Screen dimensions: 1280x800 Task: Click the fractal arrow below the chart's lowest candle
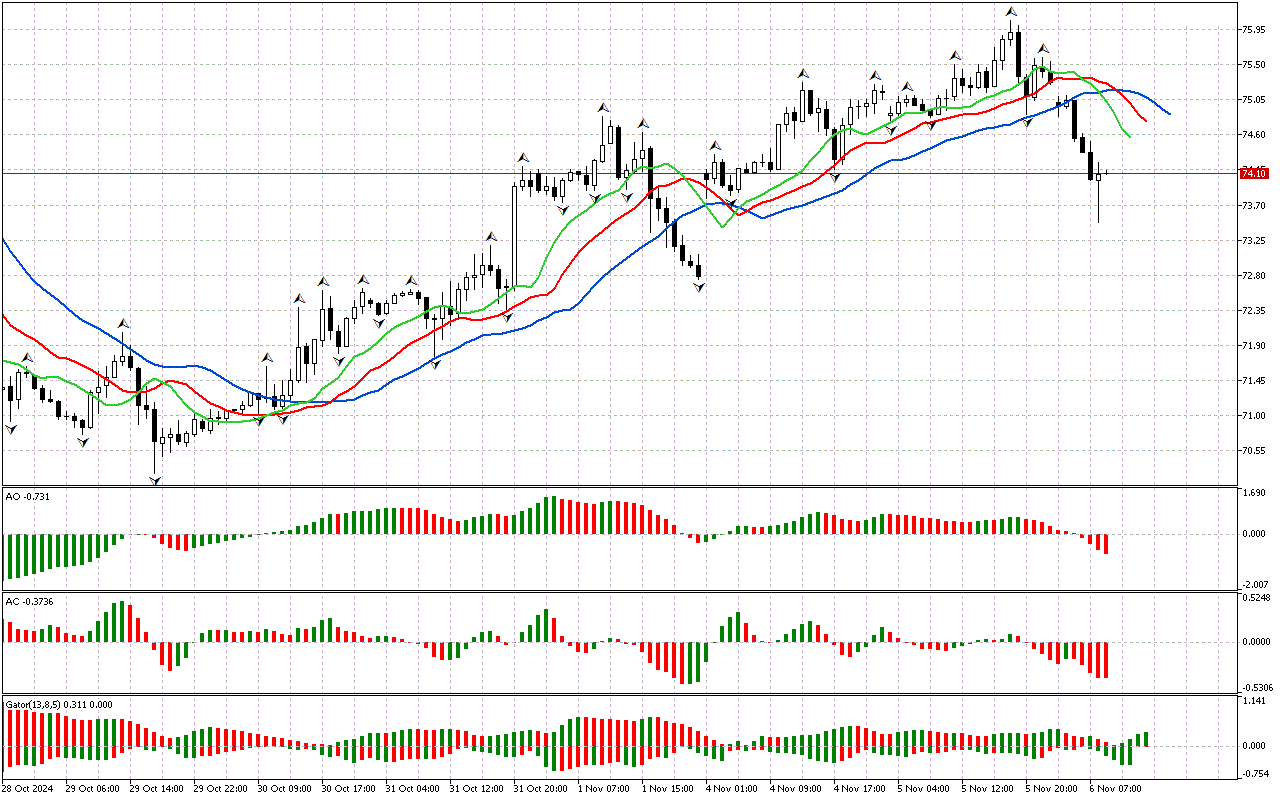[x=155, y=481]
